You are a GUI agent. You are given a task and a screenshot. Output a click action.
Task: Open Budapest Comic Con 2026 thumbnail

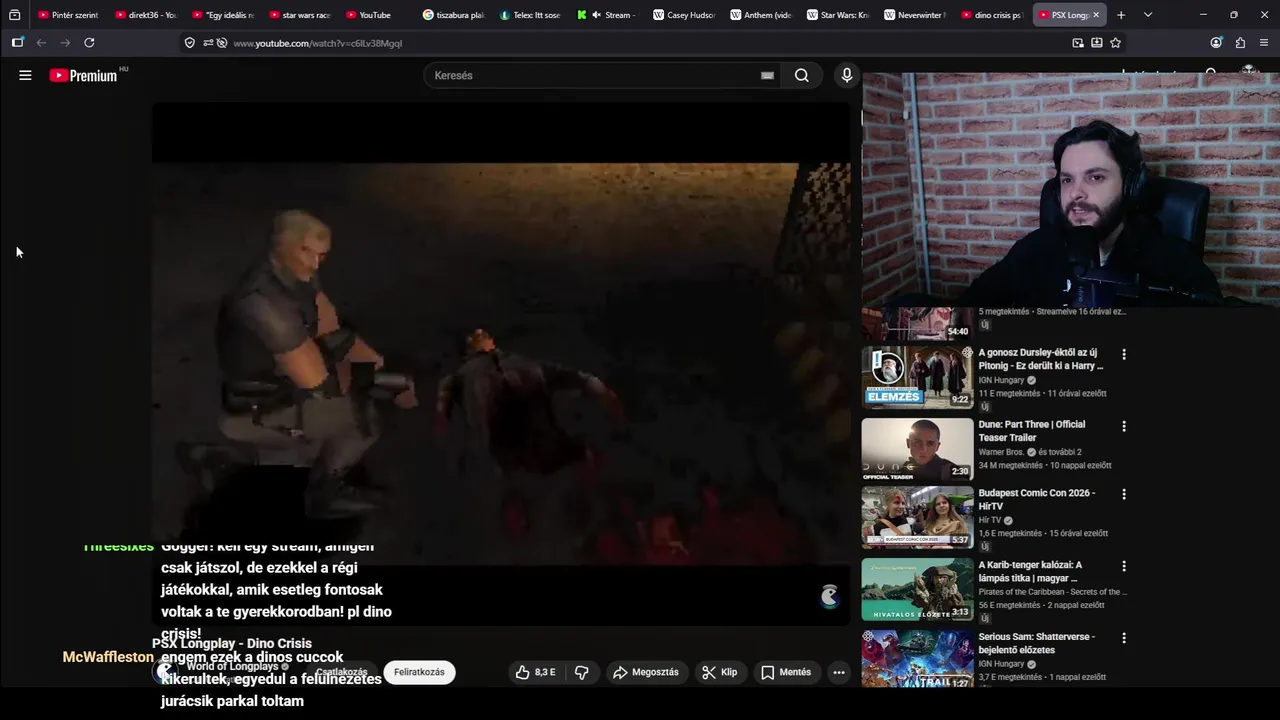917,517
